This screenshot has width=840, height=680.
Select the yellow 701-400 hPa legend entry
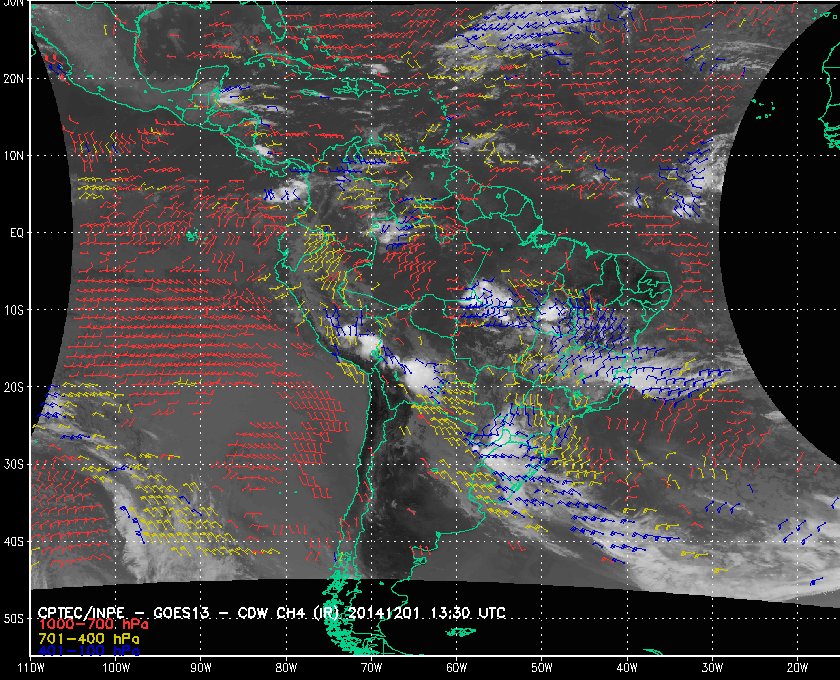click(x=88, y=639)
